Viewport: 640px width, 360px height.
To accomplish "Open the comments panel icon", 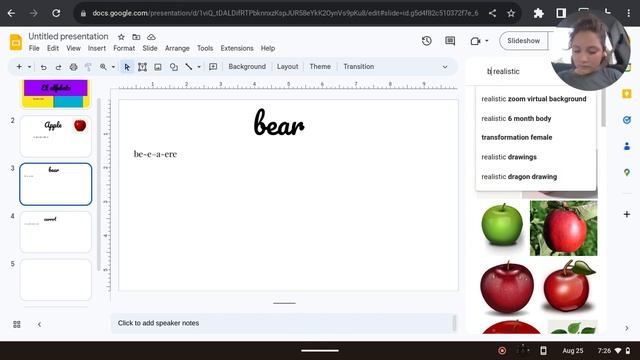I will click(450, 41).
